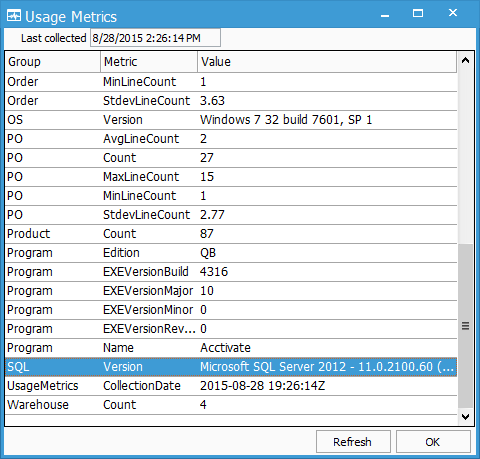Viewport: 480px width, 459px height.
Task: Confirm with the OK button
Action: click(x=433, y=442)
